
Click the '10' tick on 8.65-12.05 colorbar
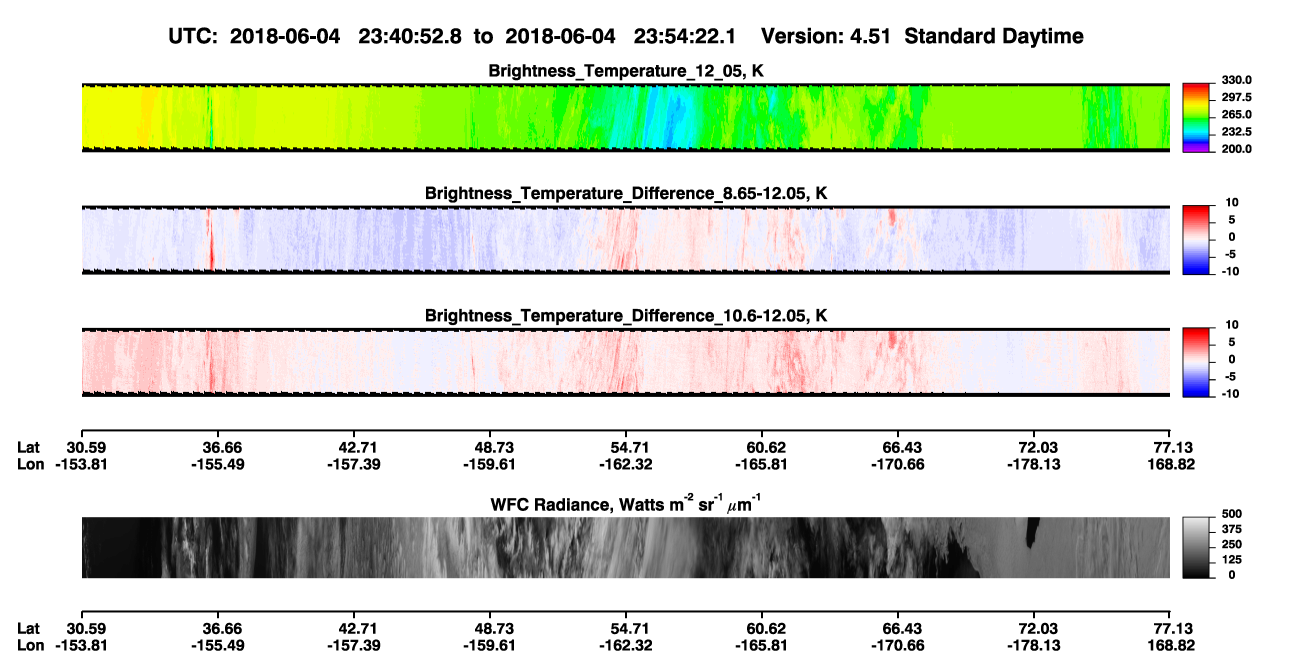1232,202
